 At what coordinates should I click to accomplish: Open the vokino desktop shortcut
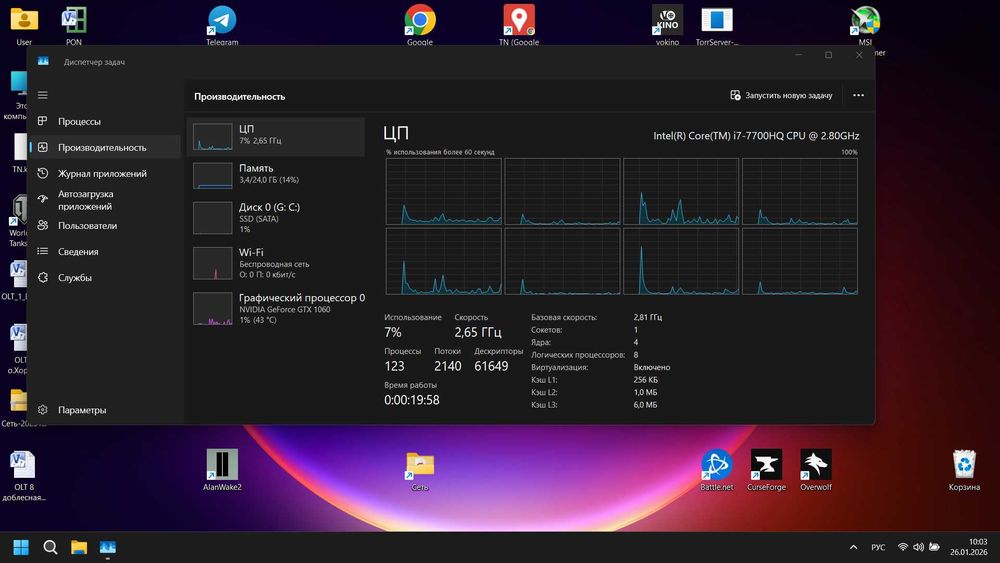(667, 25)
